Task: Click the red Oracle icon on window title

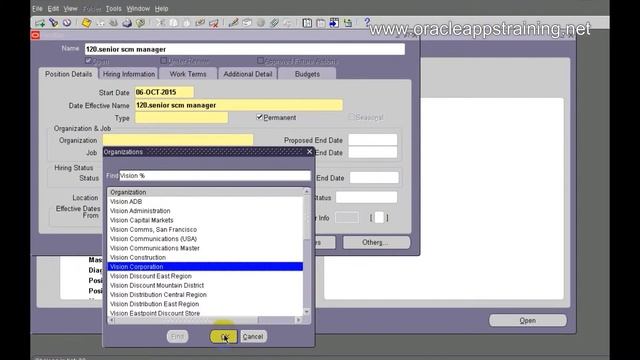Action: (36, 36)
